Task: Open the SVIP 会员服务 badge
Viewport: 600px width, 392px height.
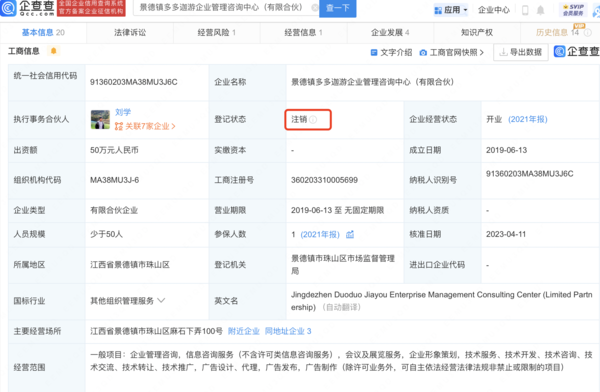Action: [573, 10]
